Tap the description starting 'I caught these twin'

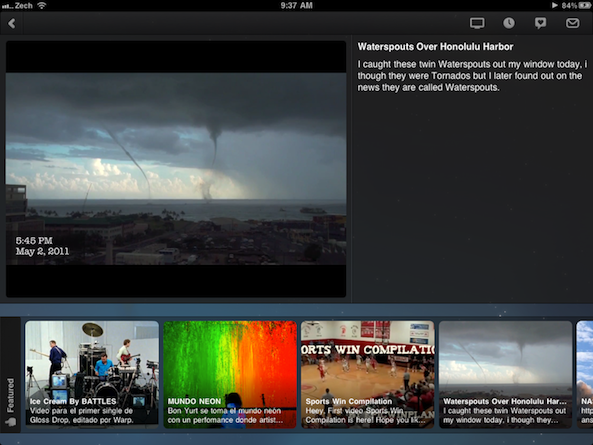(472, 76)
